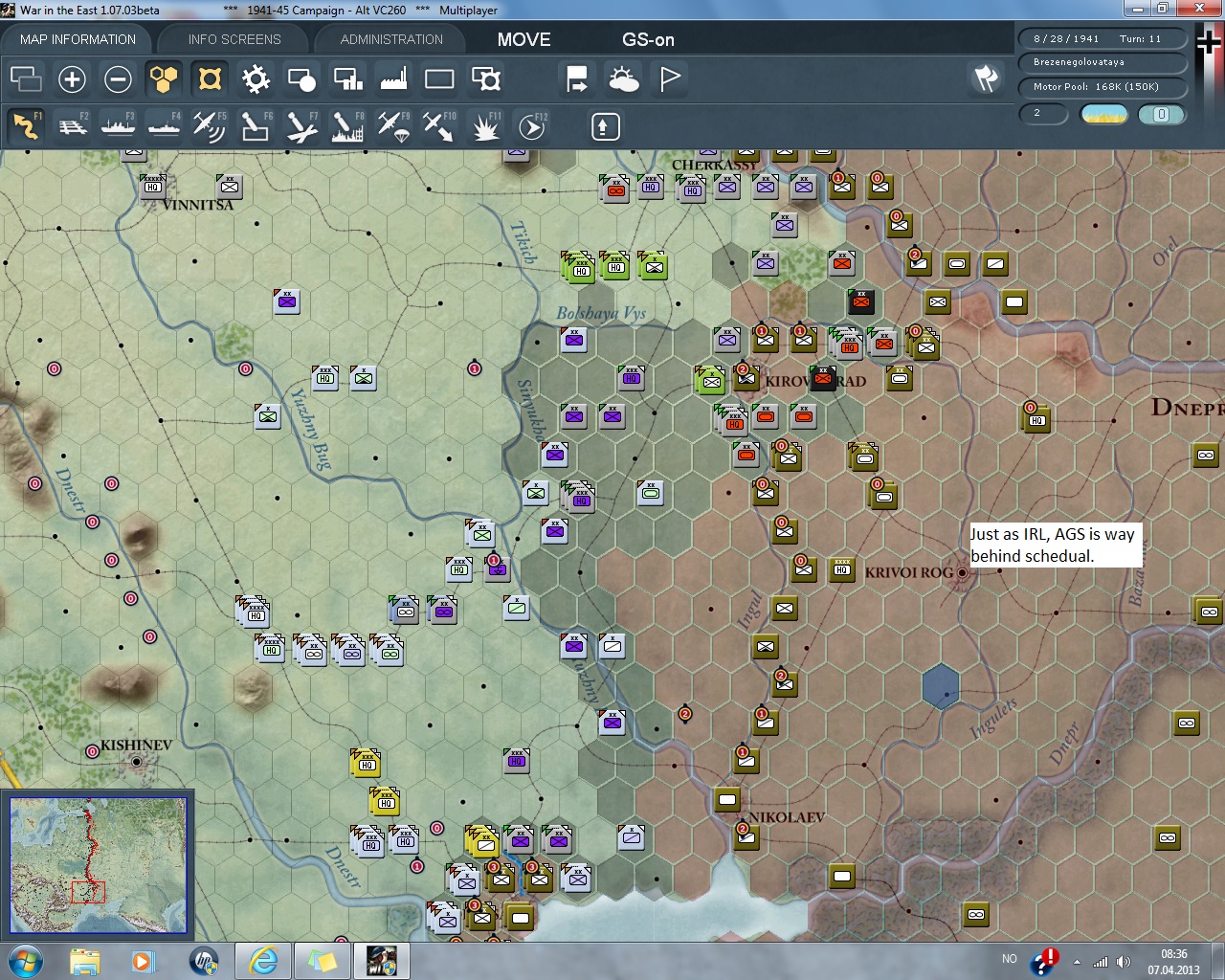
Task: Click the date and turn display
Action: click(1102, 39)
